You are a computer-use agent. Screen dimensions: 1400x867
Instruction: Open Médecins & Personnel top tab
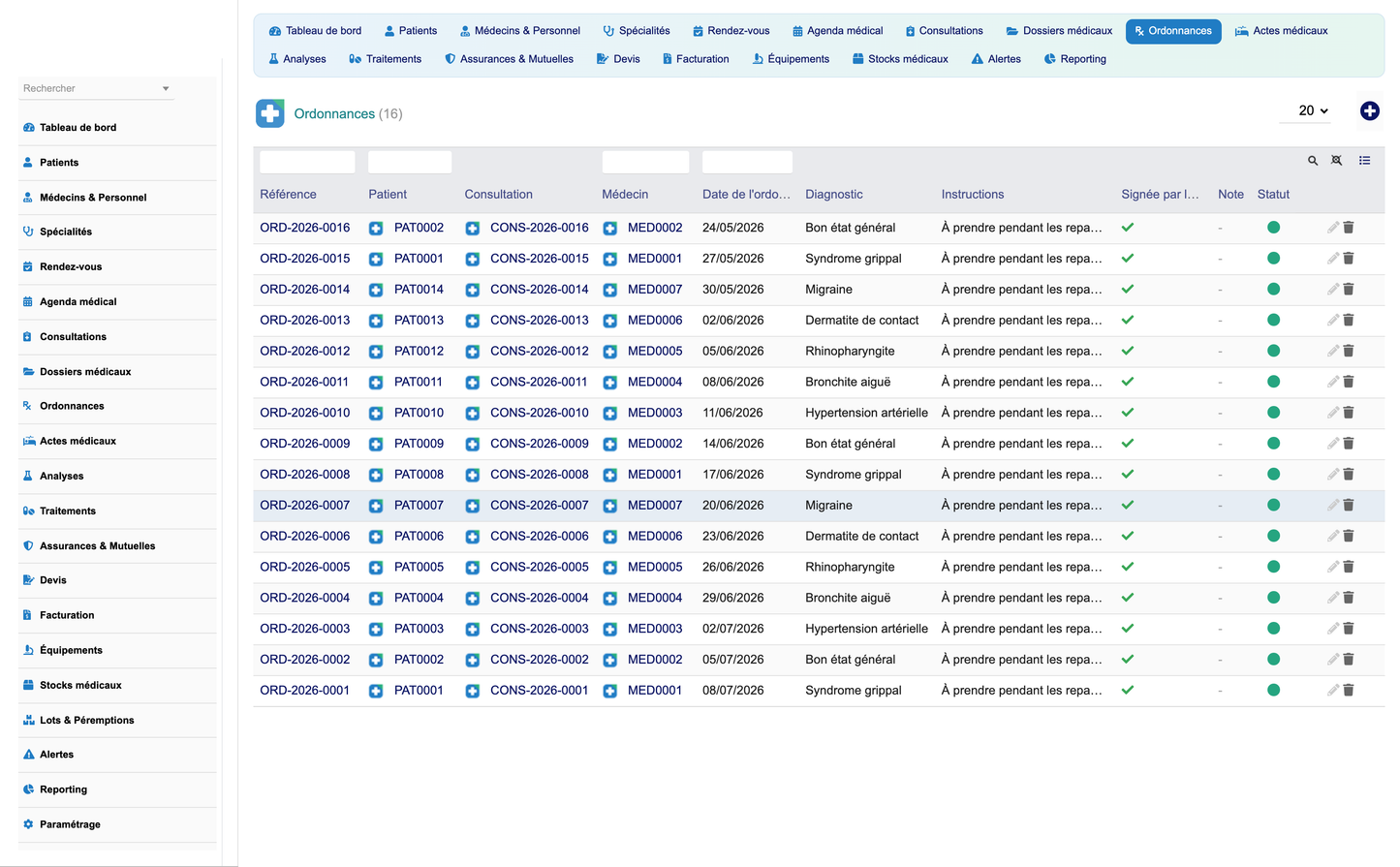(520, 31)
